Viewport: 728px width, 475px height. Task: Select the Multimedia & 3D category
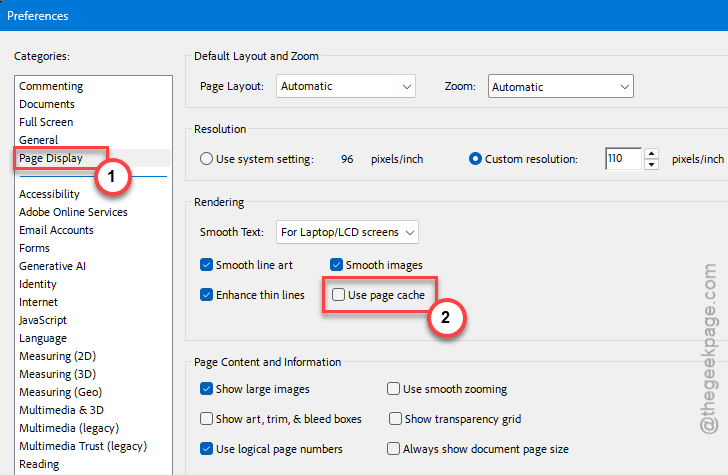tap(61, 410)
